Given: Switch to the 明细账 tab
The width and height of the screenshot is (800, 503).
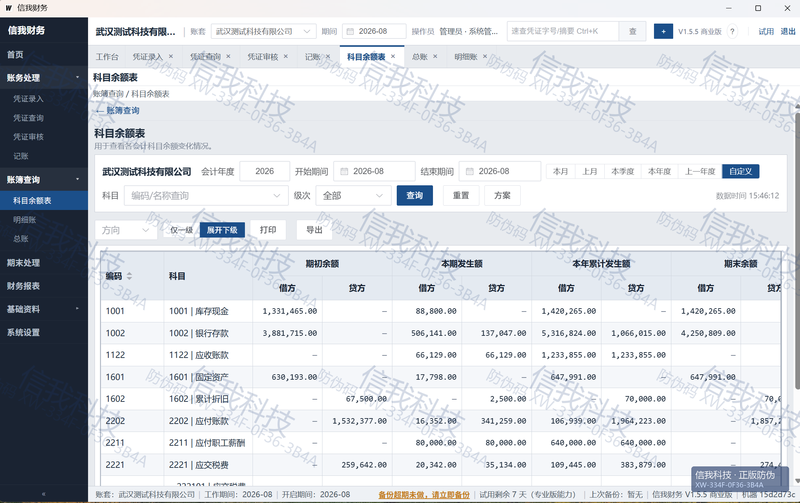Looking at the screenshot, I should pyautogui.click(x=466, y=57).
